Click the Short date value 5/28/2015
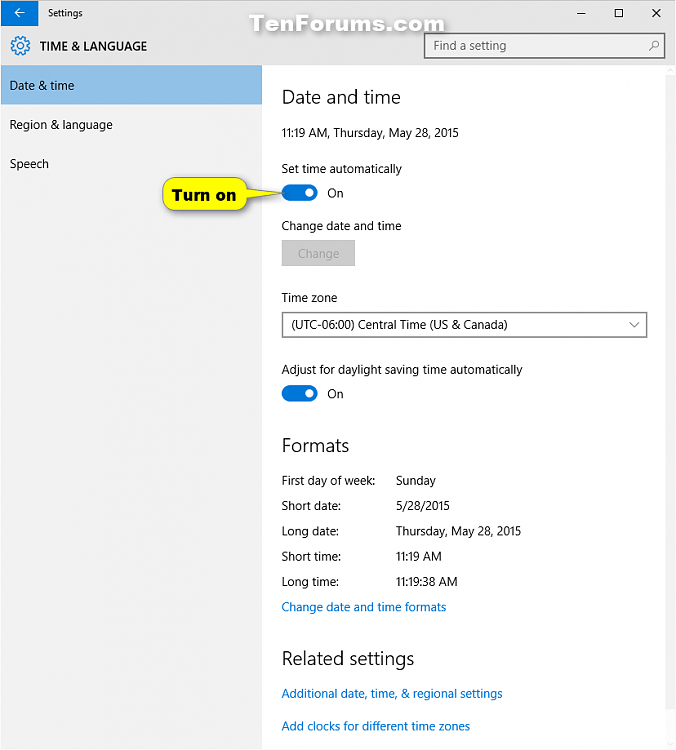The width and height of the screenshot is (676, 750). coord(423,506)
